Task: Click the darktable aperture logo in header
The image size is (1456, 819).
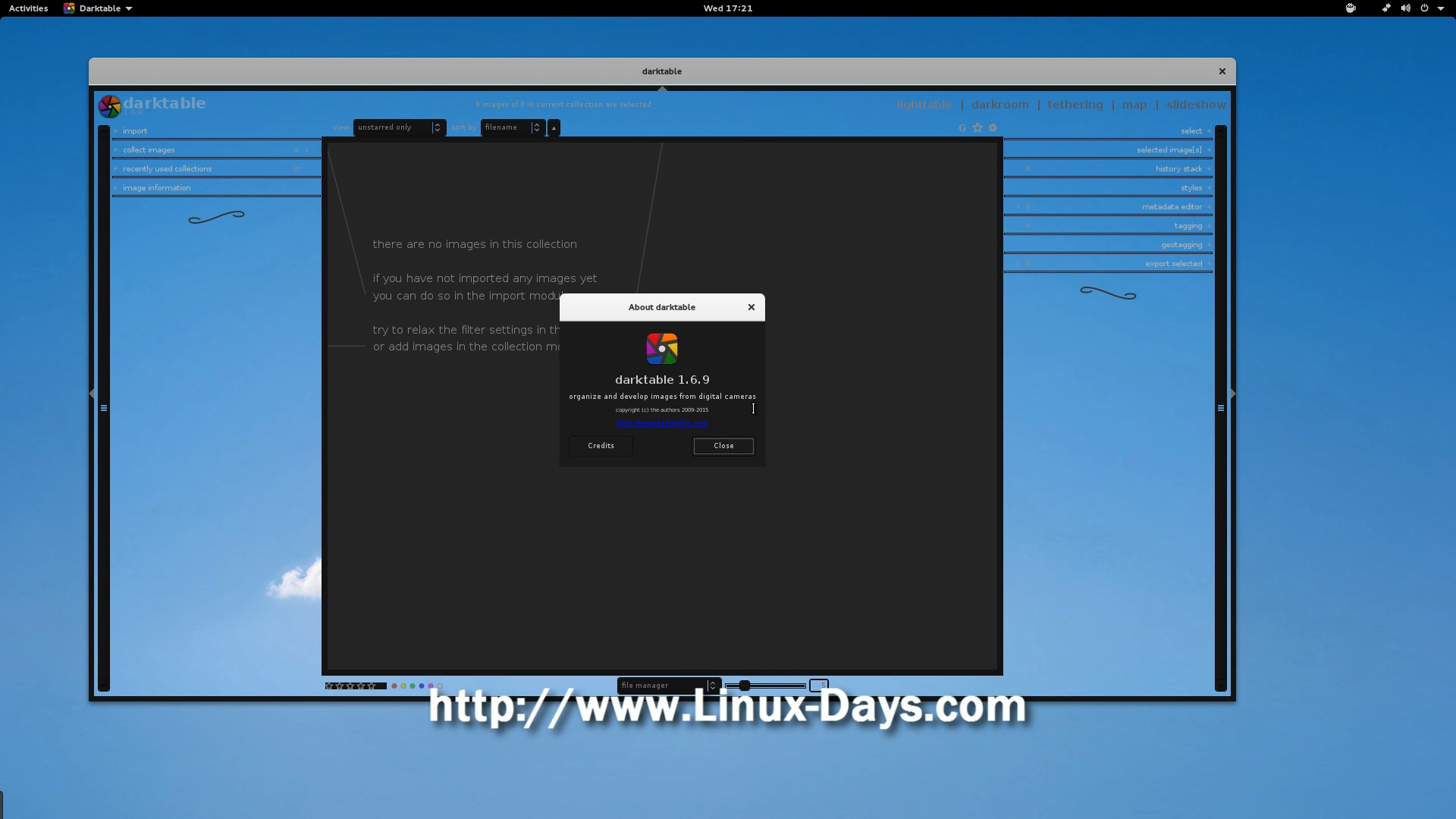Action: click(109, 106)
